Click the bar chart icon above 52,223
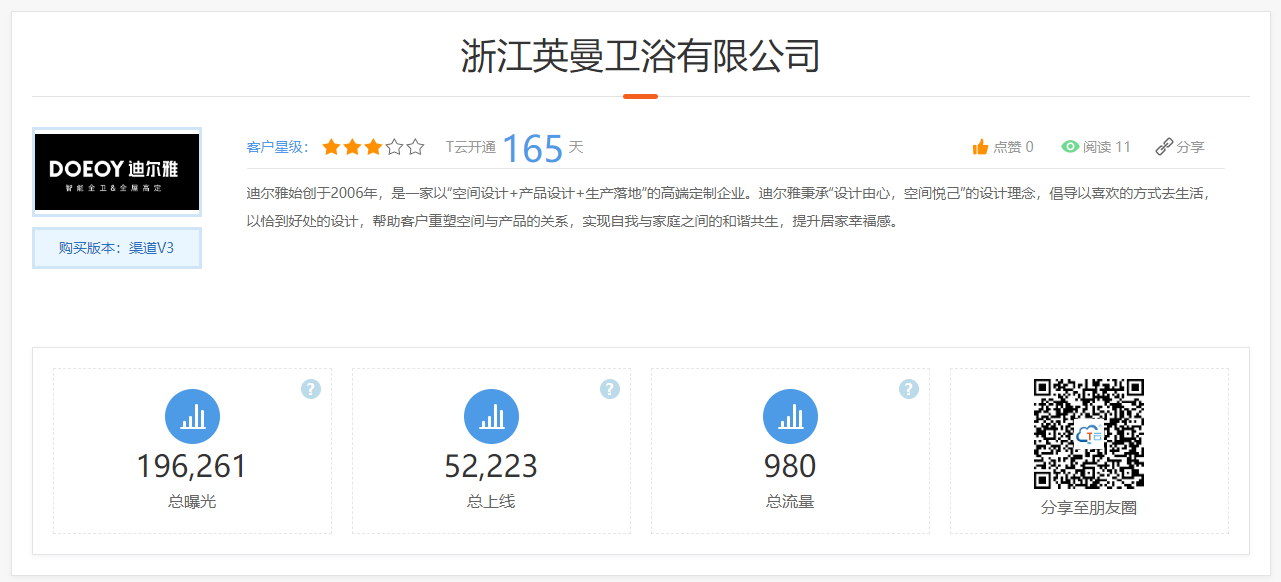 pos(491,417)
